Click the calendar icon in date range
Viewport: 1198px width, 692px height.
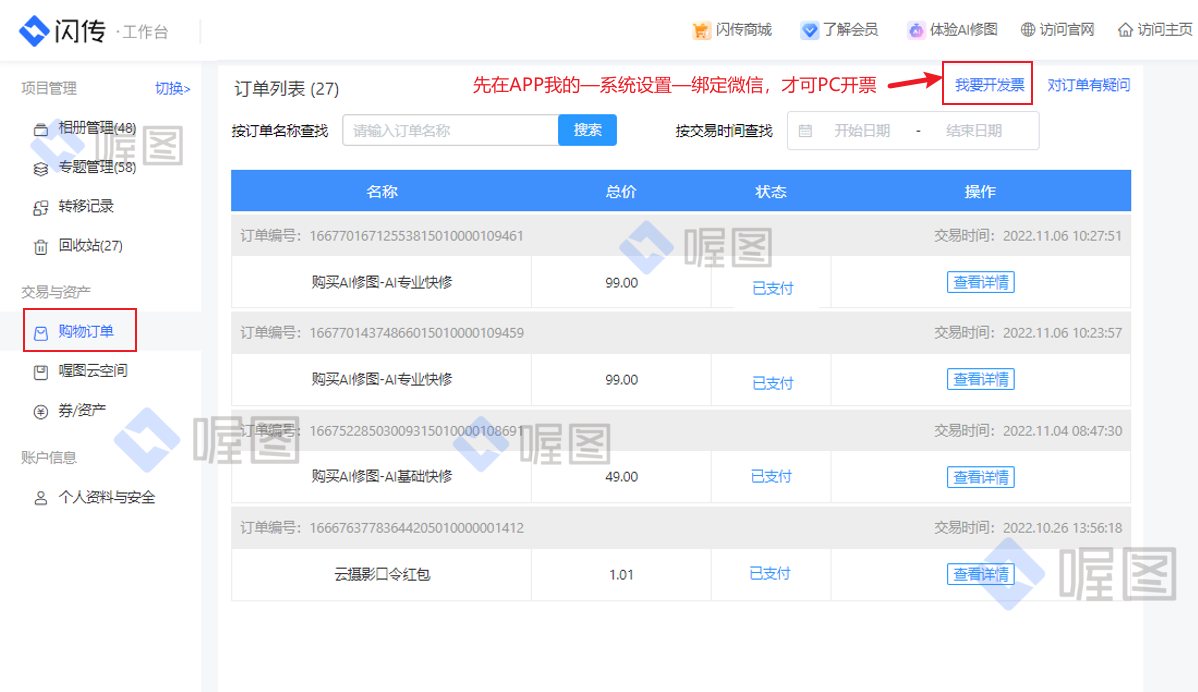pos(805,131)
